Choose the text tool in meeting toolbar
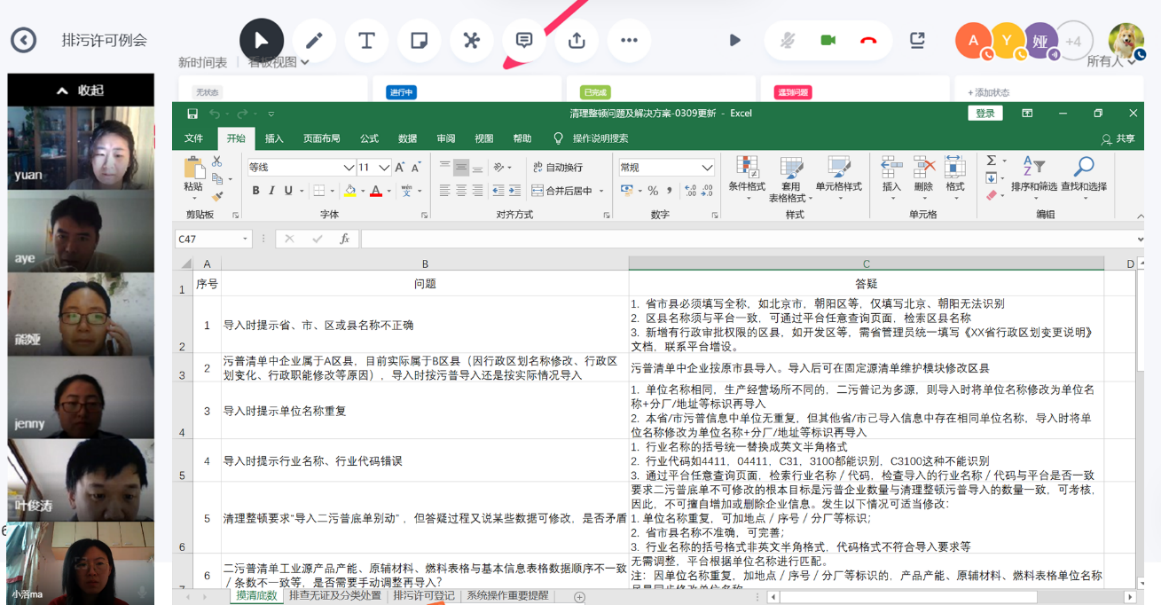The image size is (1161, 605). click(x=366, y=41)
